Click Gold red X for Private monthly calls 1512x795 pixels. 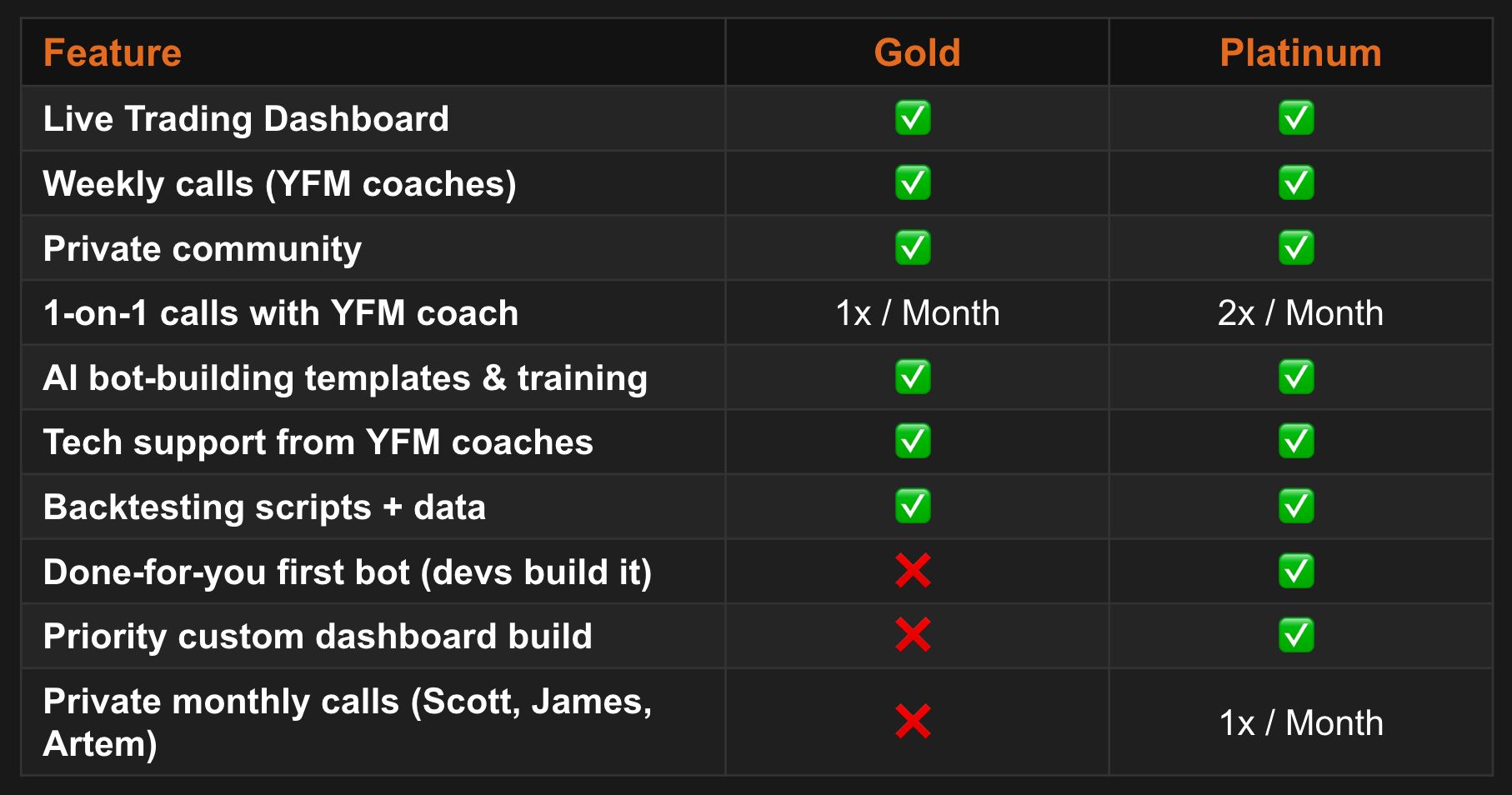pyautogui.click(x=913, y=722)
